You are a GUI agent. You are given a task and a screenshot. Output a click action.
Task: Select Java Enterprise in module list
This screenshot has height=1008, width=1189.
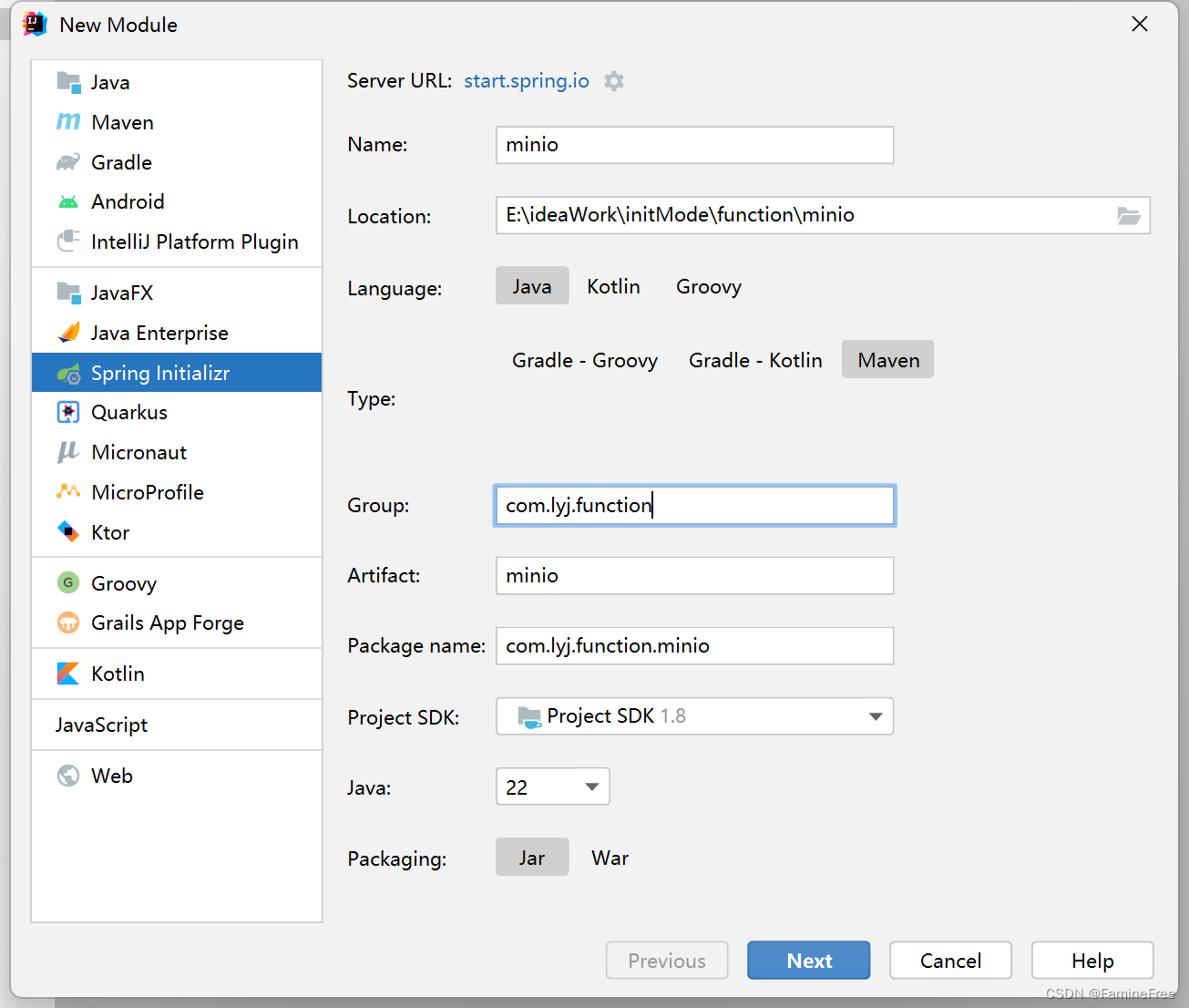(177, 333)
